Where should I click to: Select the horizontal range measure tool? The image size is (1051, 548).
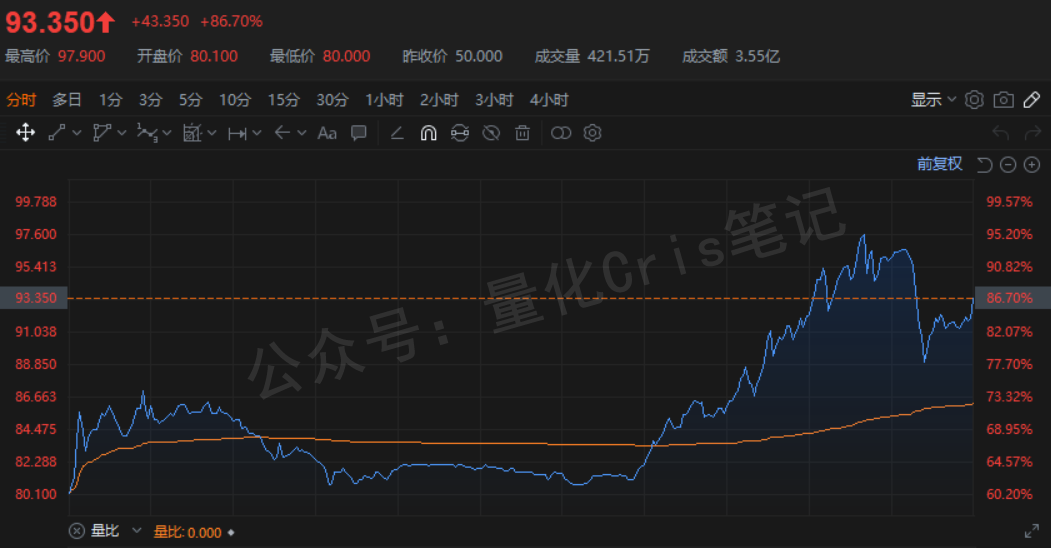point(237,133)
